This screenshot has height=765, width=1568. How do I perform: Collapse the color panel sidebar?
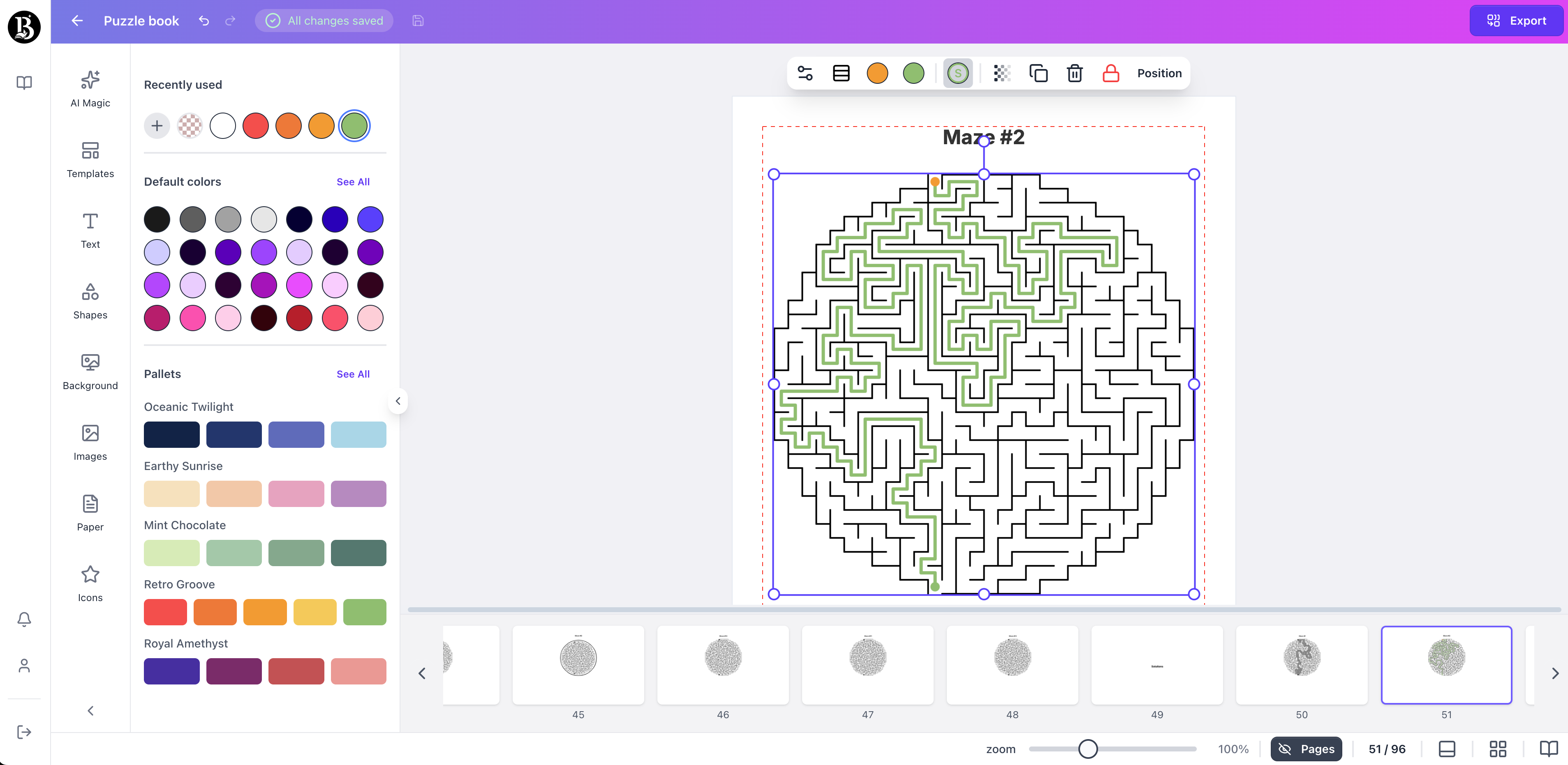pyautogui.click(x=399, y=400)
